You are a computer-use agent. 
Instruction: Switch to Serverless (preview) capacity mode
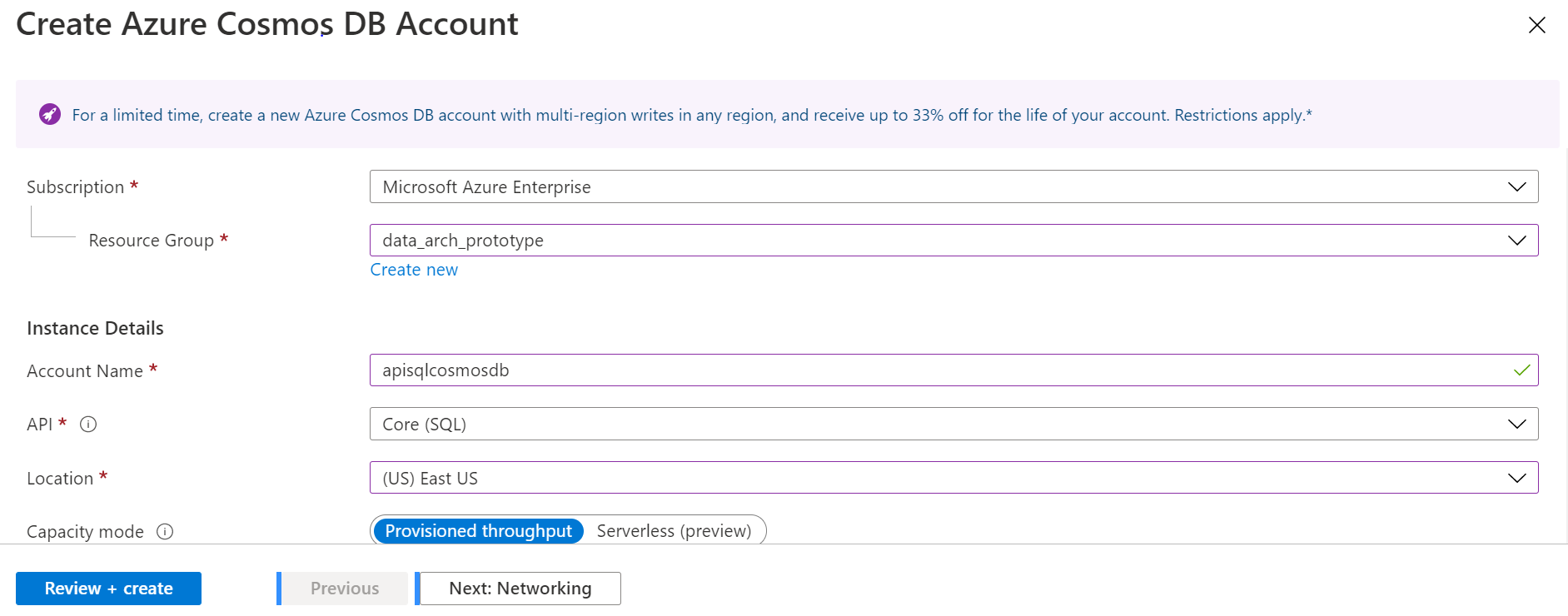pos(674,531)
